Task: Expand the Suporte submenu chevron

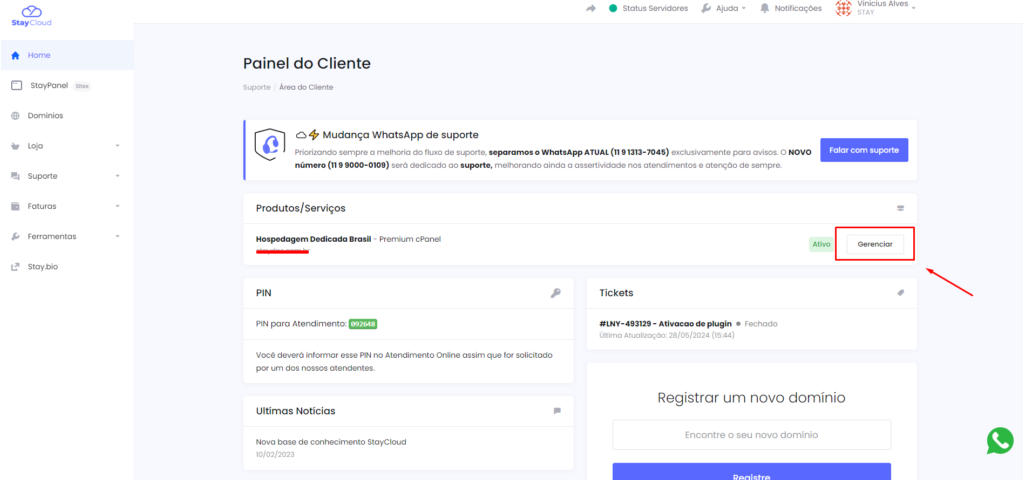Action: click(117, 176)
